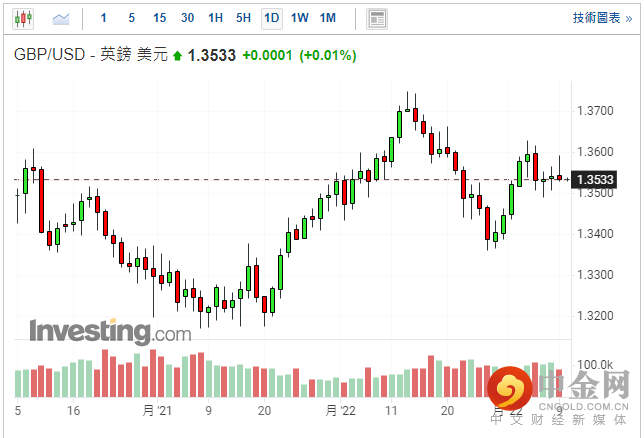Click the 1.3700 price axis label
Screen dimensions: 644x438
click(x=595, y=111)
